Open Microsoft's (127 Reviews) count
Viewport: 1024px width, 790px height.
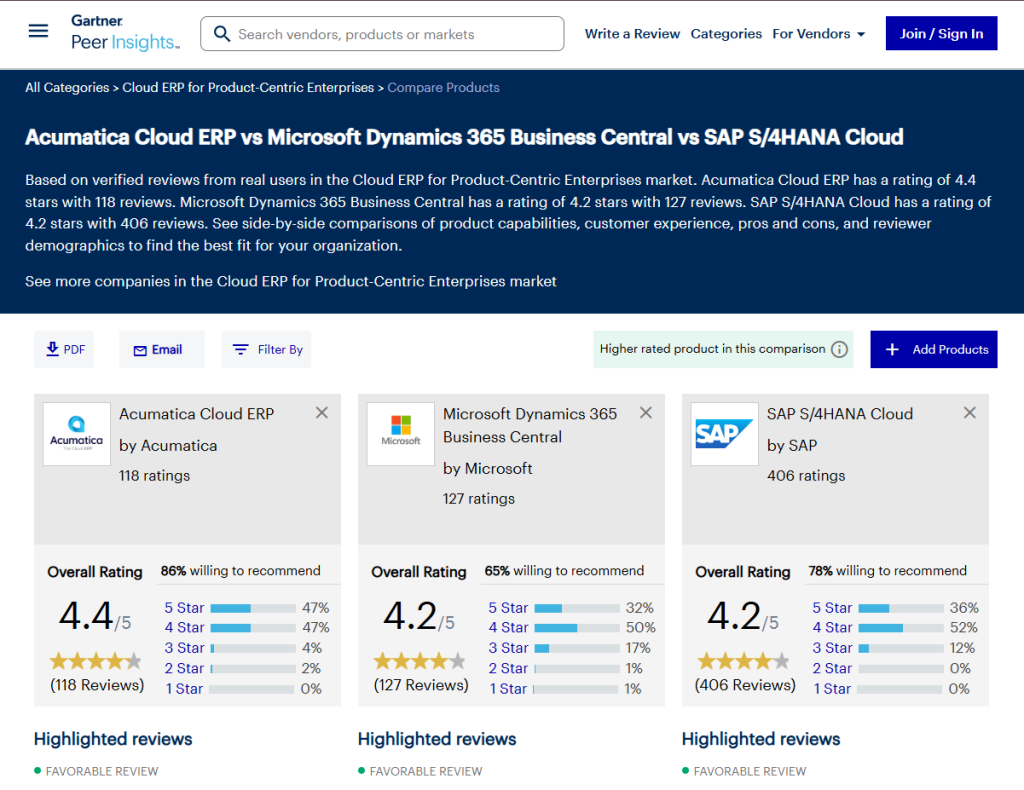(x=421, y=685)
